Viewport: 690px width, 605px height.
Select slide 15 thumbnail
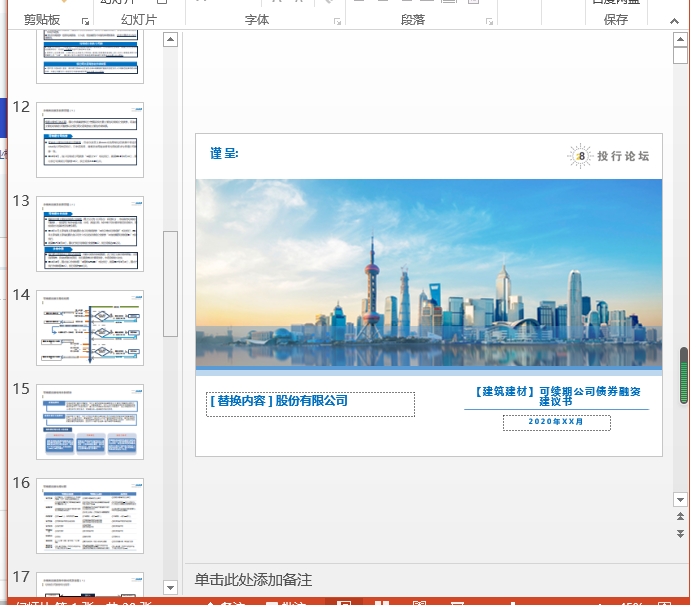(x=90, y=421)
